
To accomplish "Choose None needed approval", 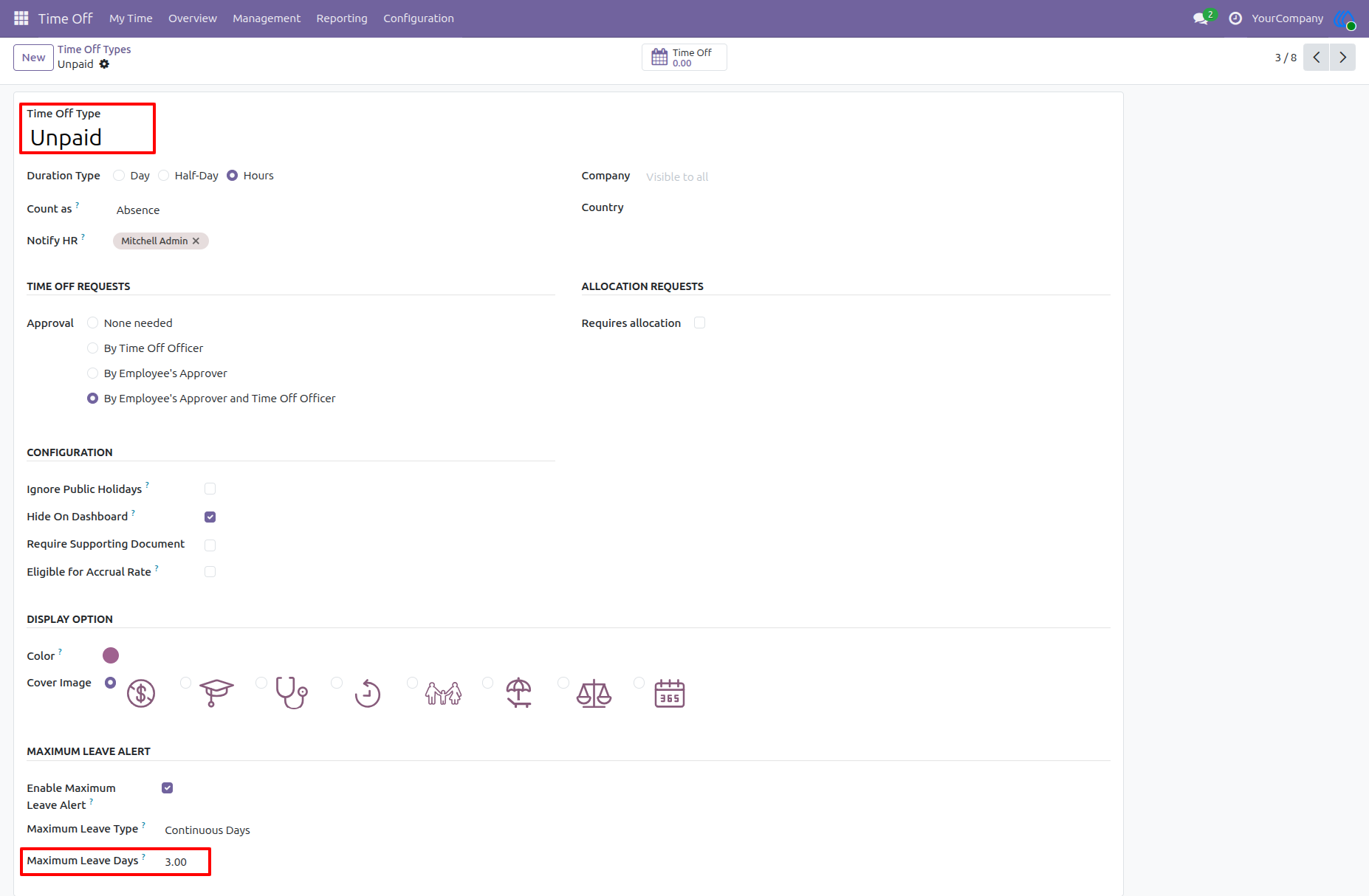I will pyautogui.click(x=92, y=323).
